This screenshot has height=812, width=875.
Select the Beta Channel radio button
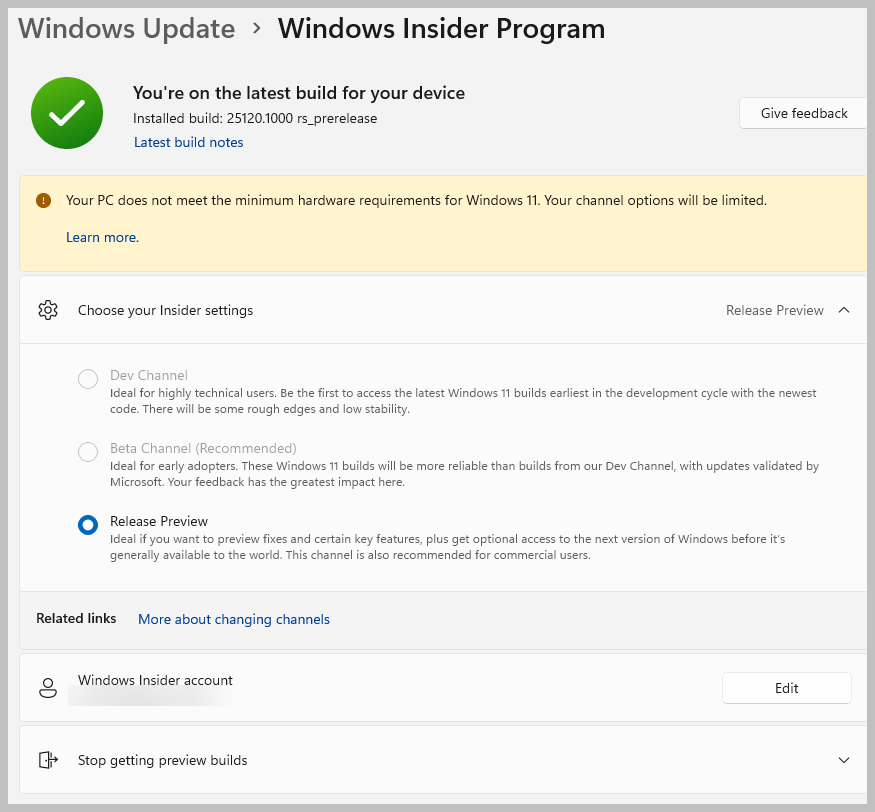point(88,452)
